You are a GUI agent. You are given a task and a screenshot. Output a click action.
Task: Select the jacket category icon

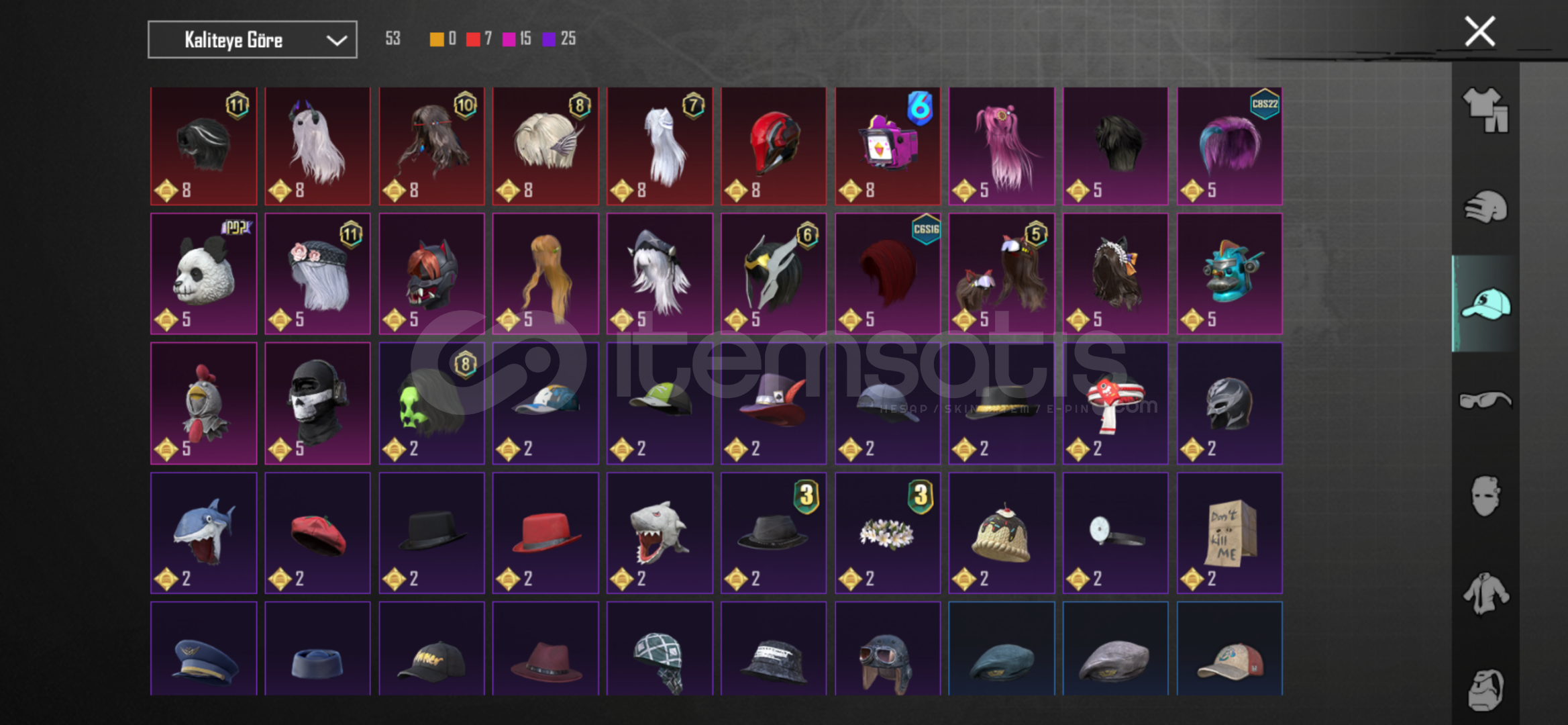point(1485,593)
